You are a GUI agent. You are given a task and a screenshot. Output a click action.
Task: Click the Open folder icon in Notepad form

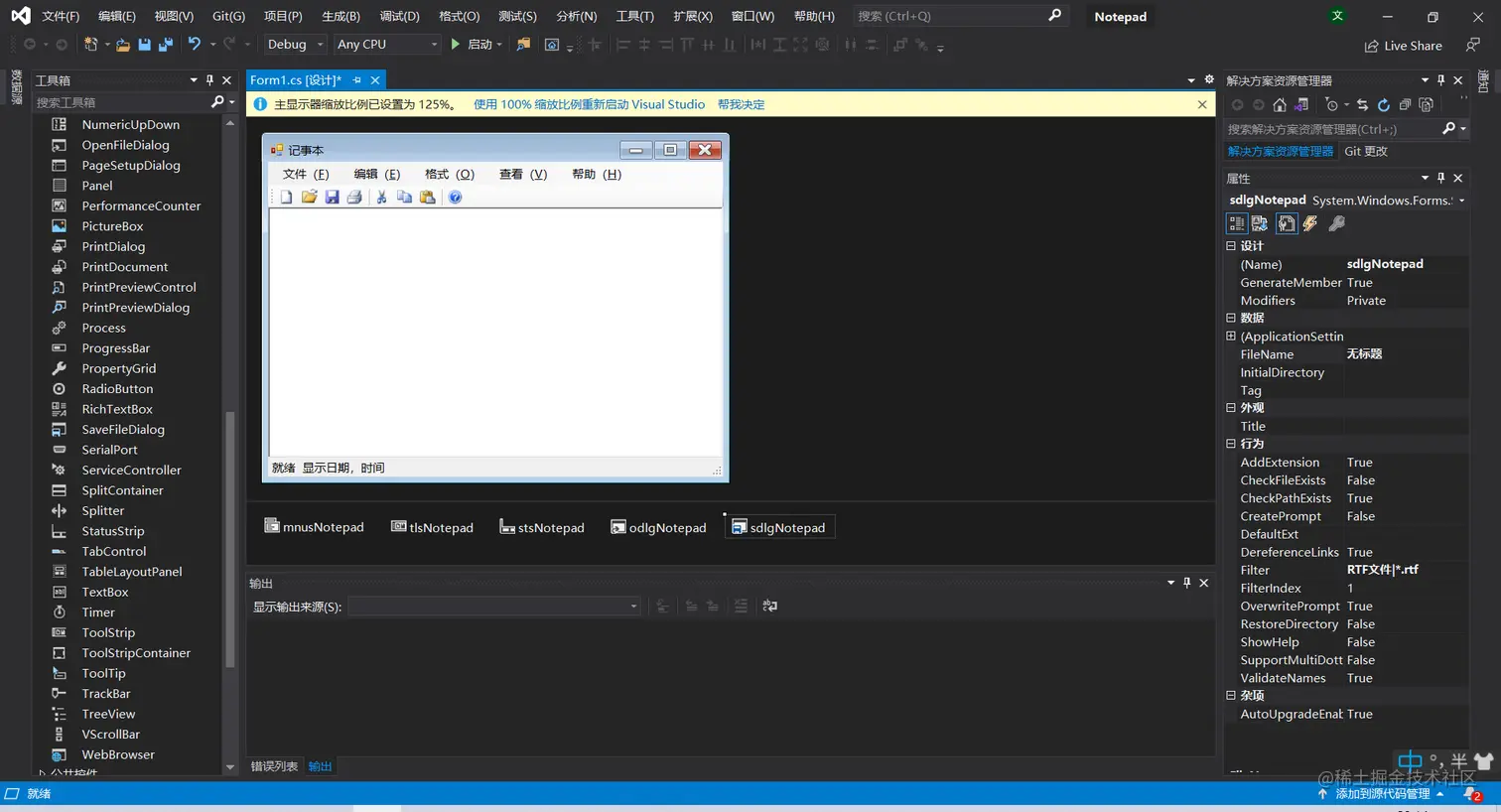310,197
